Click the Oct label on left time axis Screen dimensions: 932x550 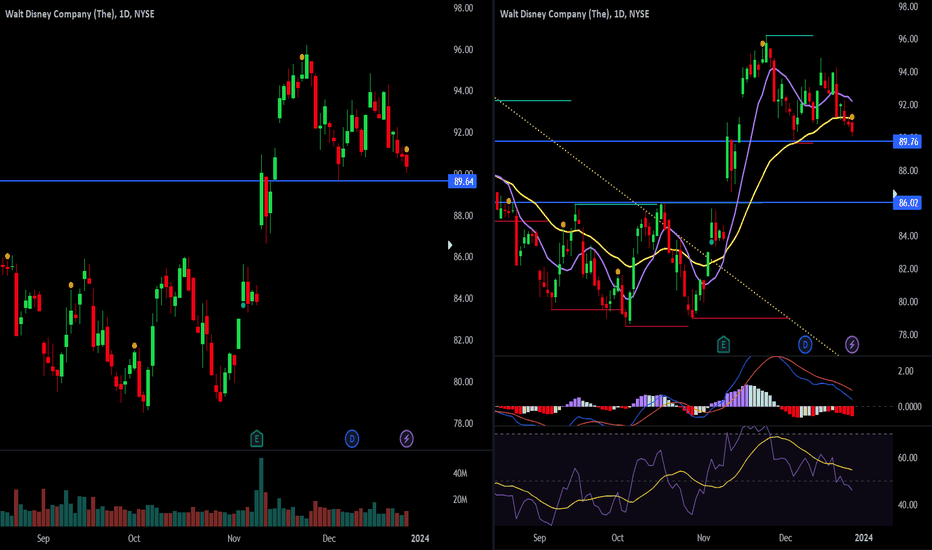[134, 538]
